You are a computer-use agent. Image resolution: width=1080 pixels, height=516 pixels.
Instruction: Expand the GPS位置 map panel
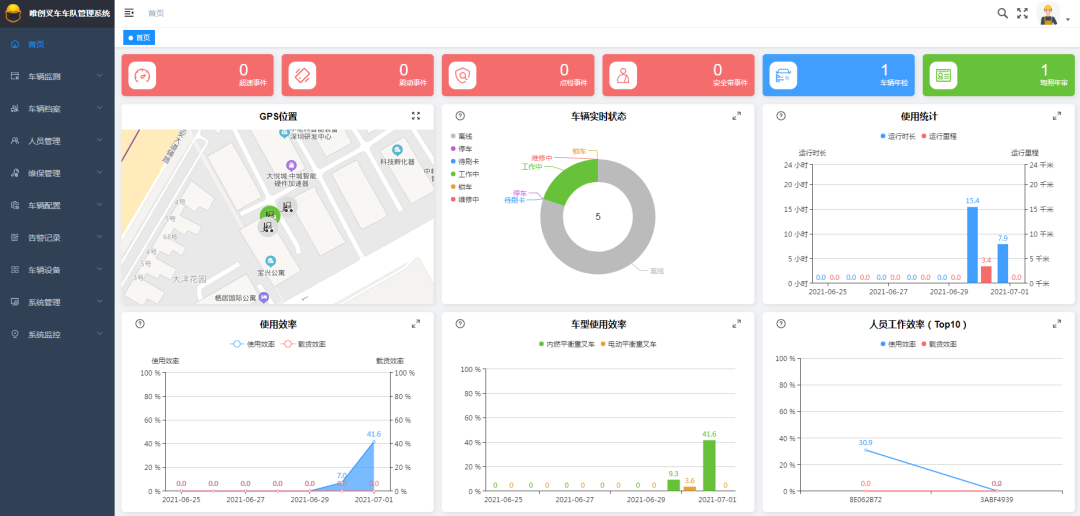416,116
